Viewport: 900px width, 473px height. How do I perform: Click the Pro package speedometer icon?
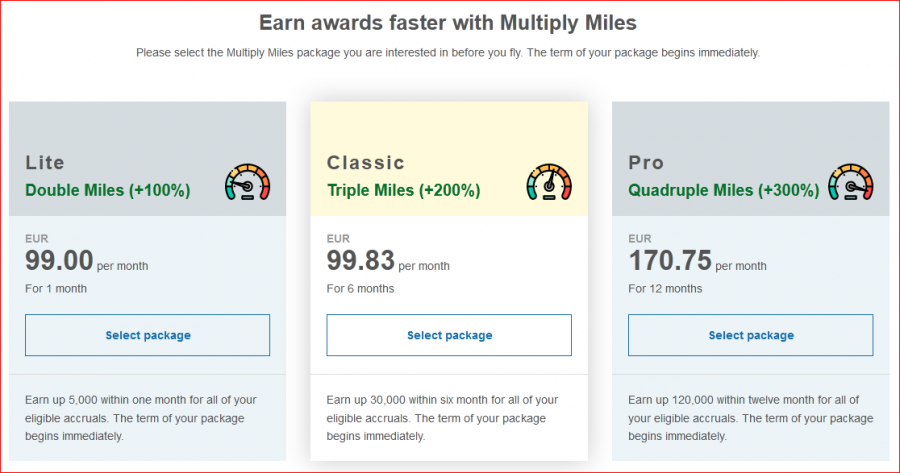pyautogui.click(x=851, y=182)
